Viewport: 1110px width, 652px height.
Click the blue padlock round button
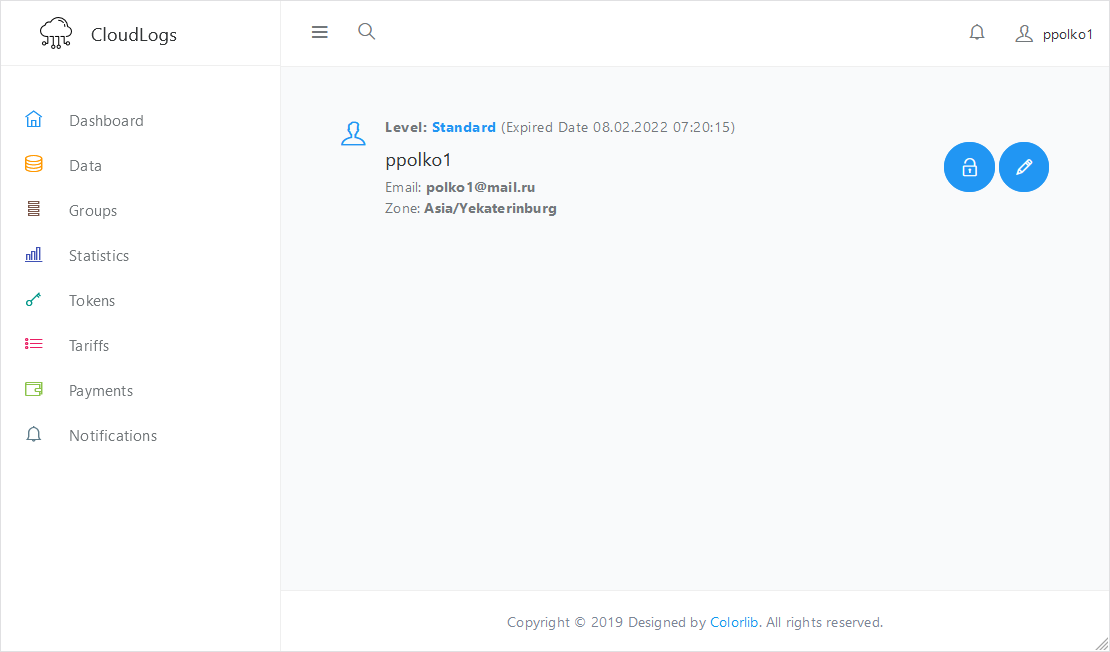969,167
